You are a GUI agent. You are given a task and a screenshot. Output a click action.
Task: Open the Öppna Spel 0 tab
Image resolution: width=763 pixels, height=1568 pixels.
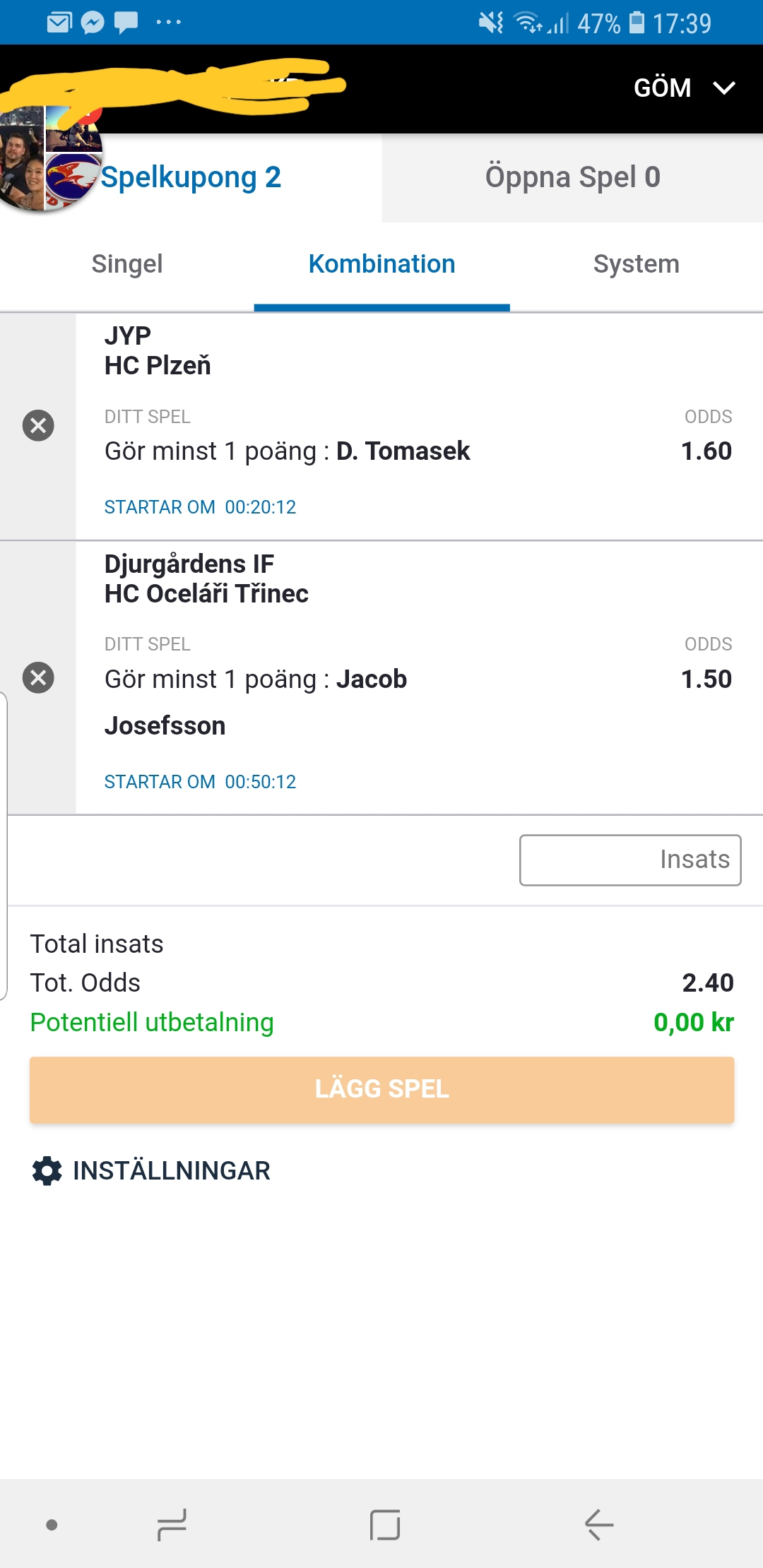pyautogui.click(x=573, y=177)
